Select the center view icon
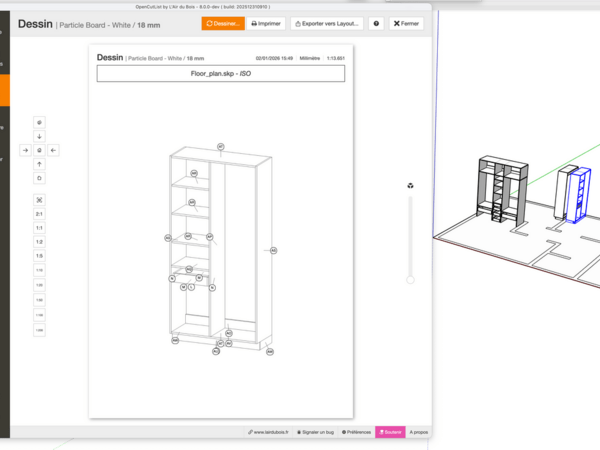The width and height of the screenshot is (600, 450). pyautogui.click(x=39, y=150)
